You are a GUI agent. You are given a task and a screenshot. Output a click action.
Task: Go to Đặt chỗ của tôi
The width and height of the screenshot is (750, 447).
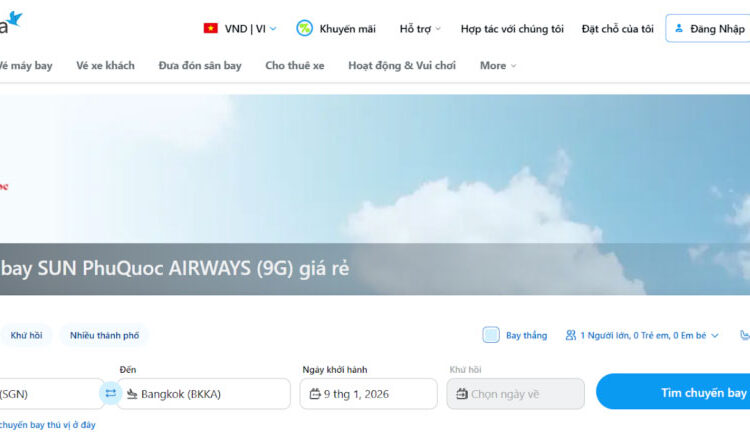(x=618, y=29)
